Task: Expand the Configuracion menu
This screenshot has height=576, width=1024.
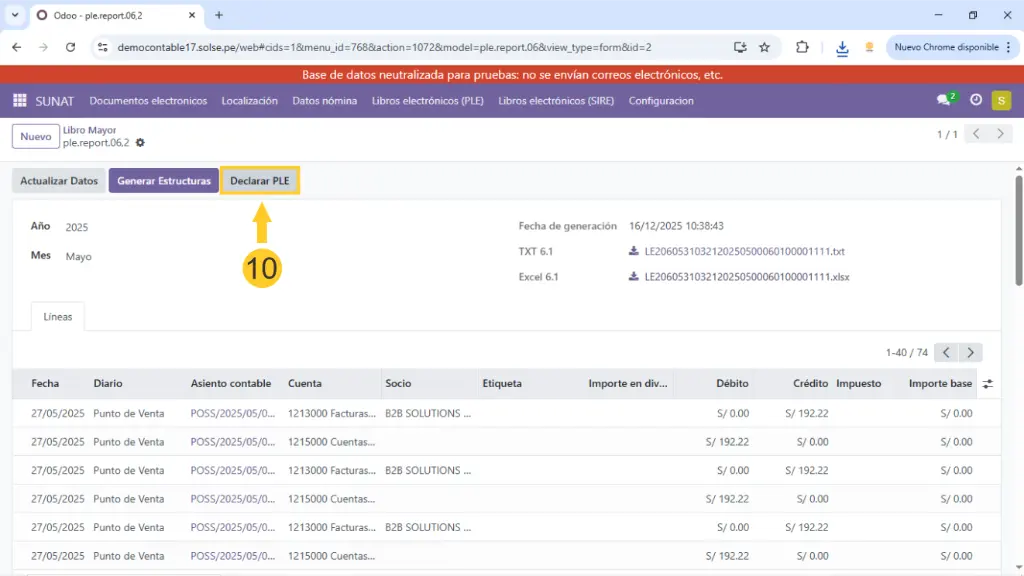Action: pos(661,101)
